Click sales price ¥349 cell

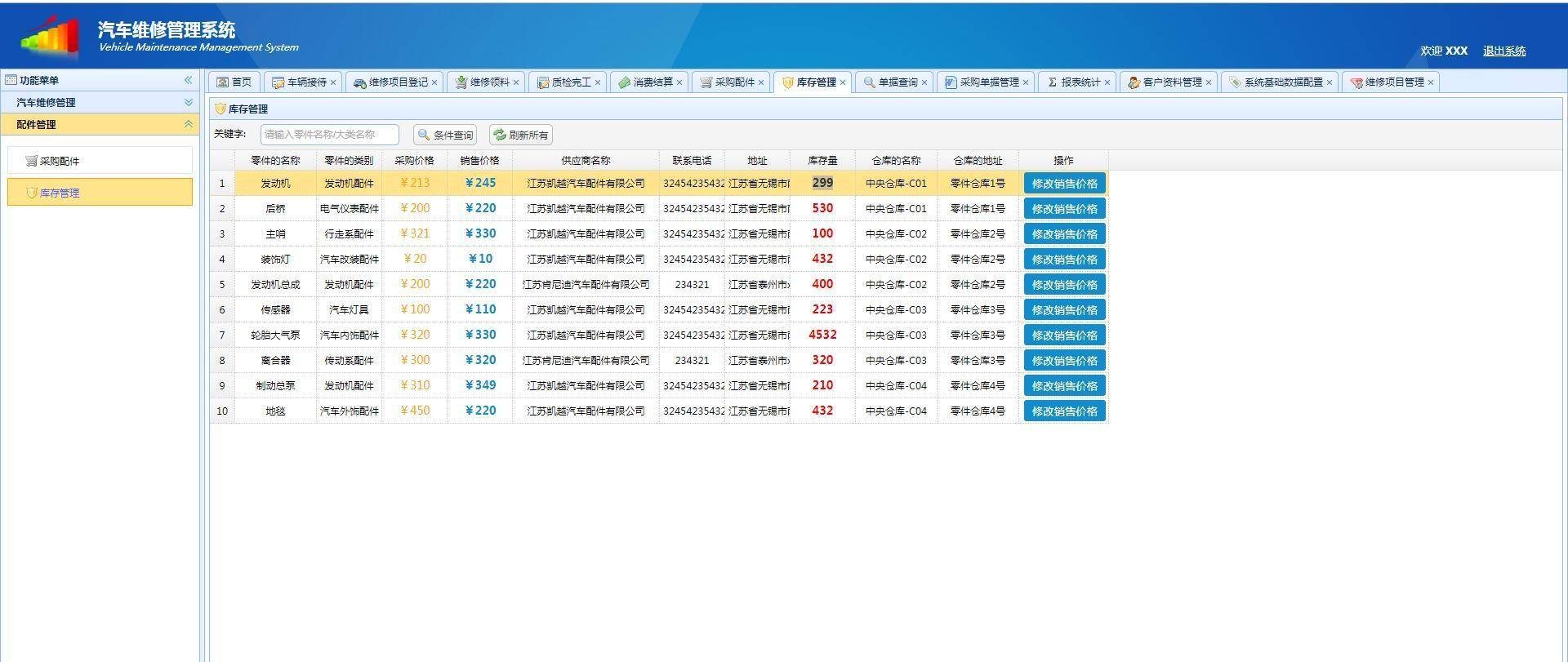click(479, 385)
